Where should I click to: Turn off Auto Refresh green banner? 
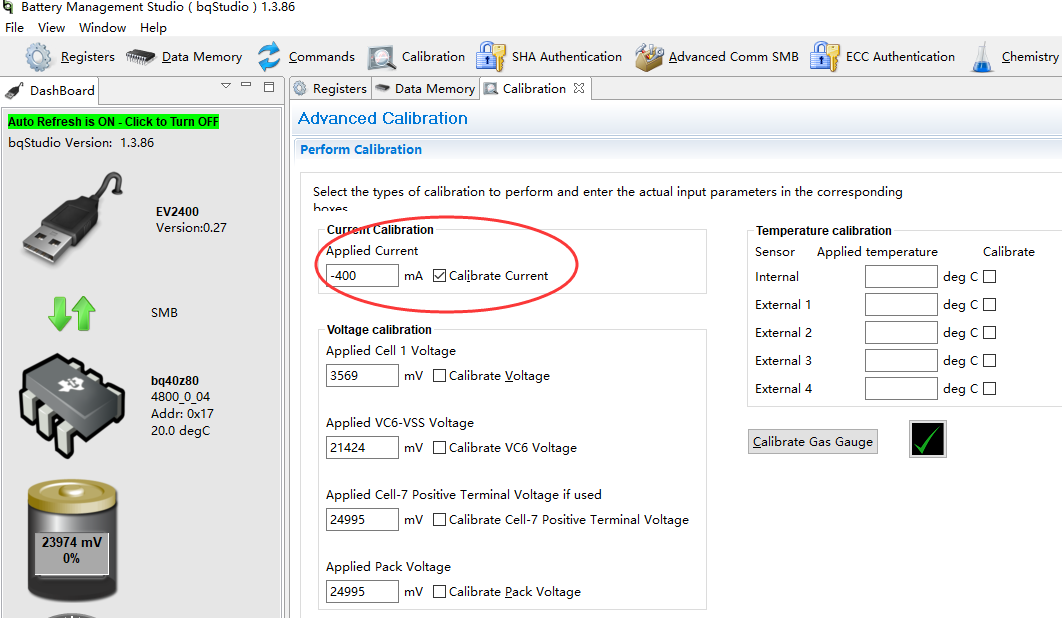click(x=113, y=122)
